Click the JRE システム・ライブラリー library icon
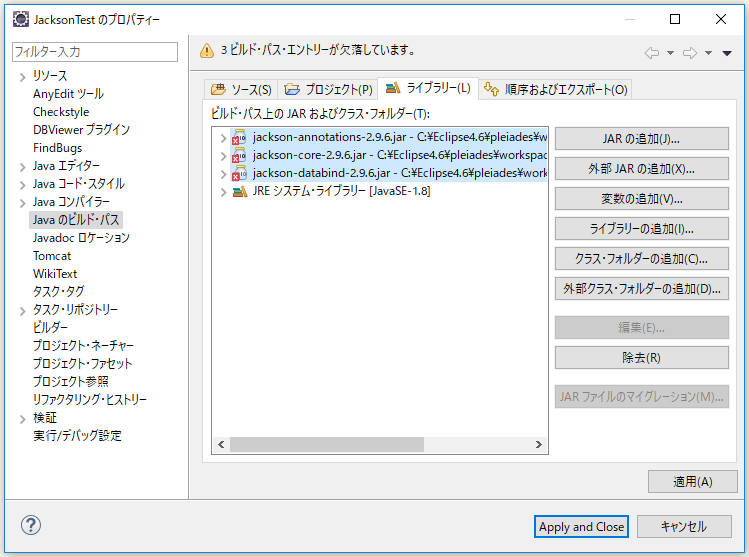Screen dimensions: 749x557 point(239,192)
